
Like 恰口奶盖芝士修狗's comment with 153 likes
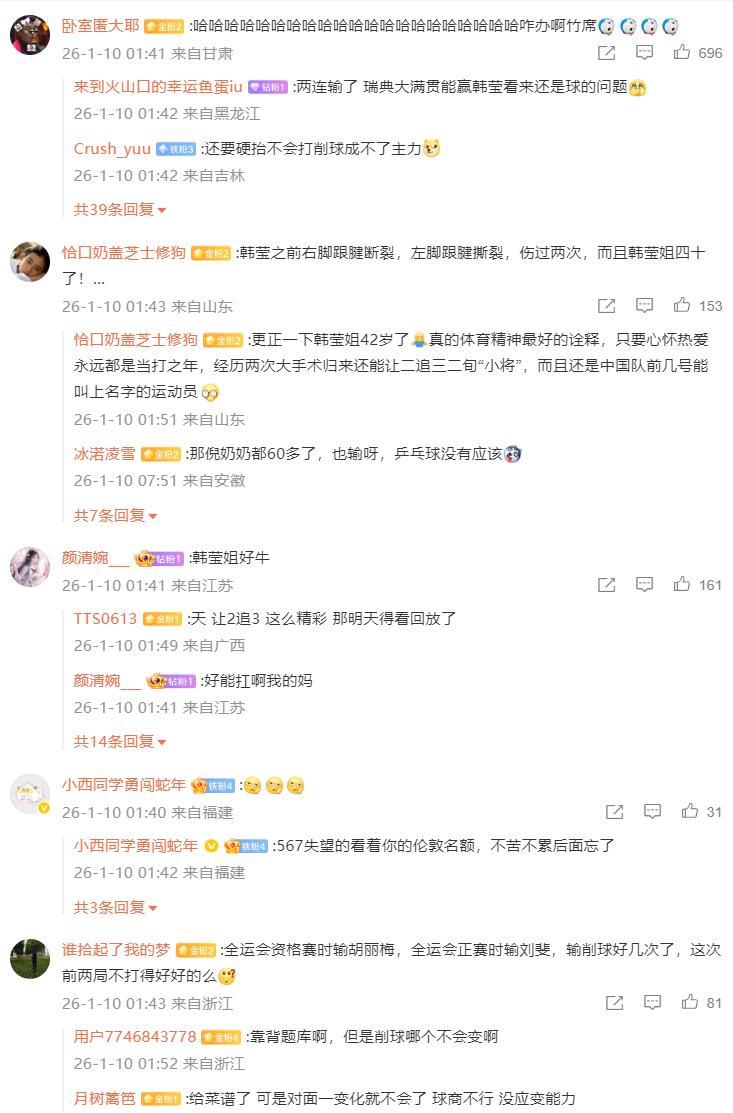pyautogui.click(x=682, y=305)
